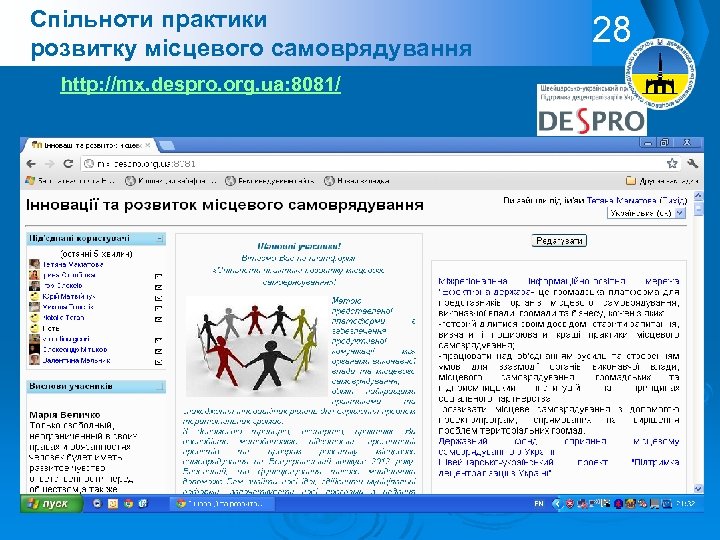The height and width of the screenshot is (540, 720).
Task: Select the Інновації та розвиток browser tab
Action: coord(90,145)
